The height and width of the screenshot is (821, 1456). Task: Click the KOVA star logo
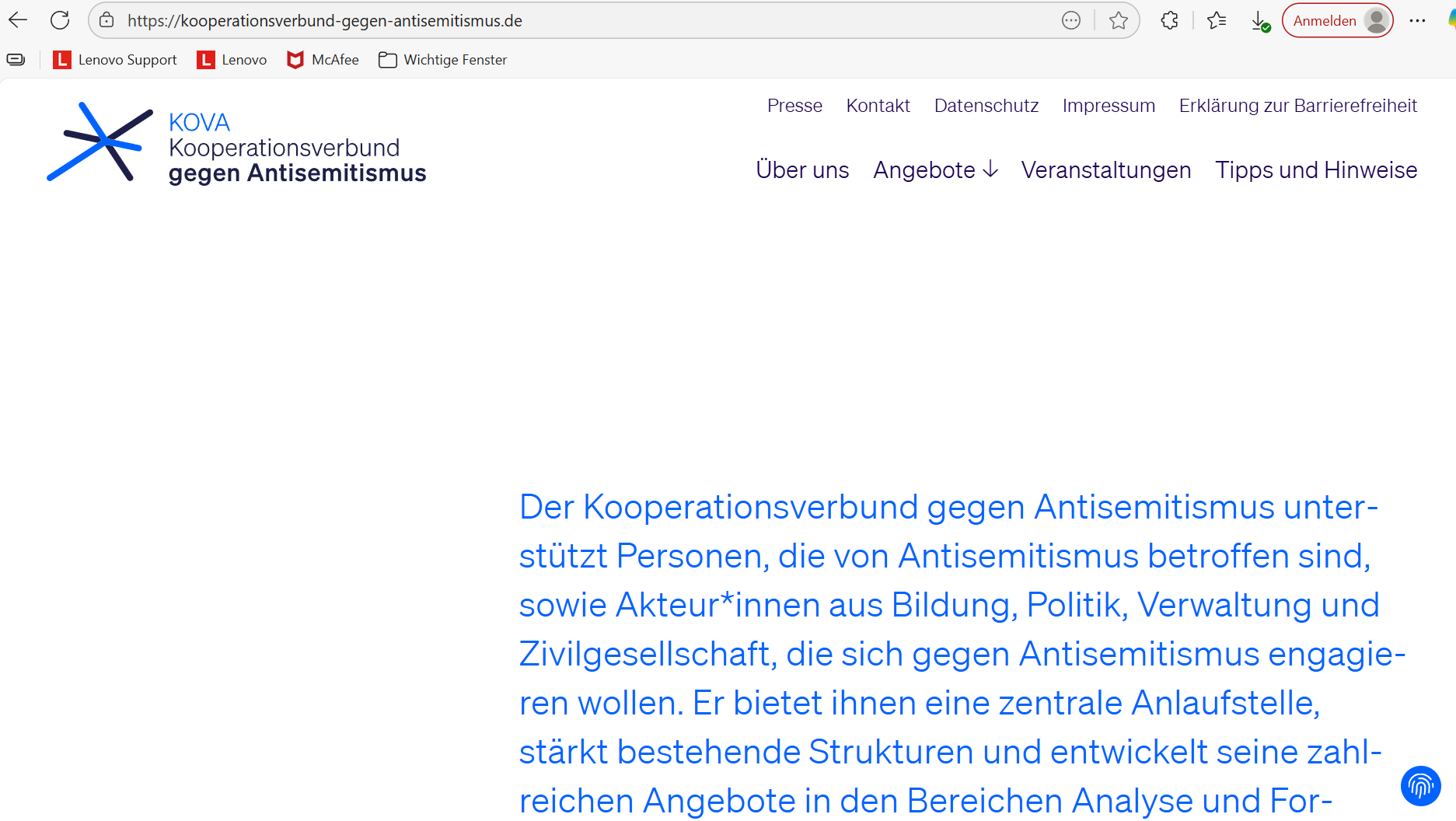pyautogui.click(x=100, y=141)
